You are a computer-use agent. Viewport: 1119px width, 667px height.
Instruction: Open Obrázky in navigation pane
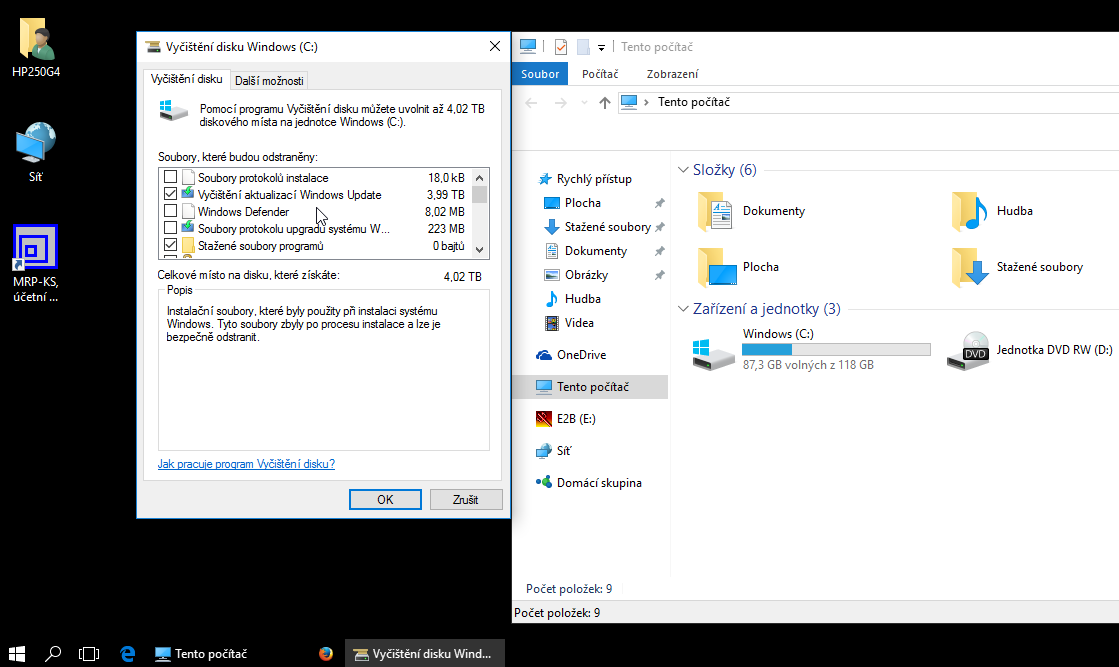[x=586, y=275]
